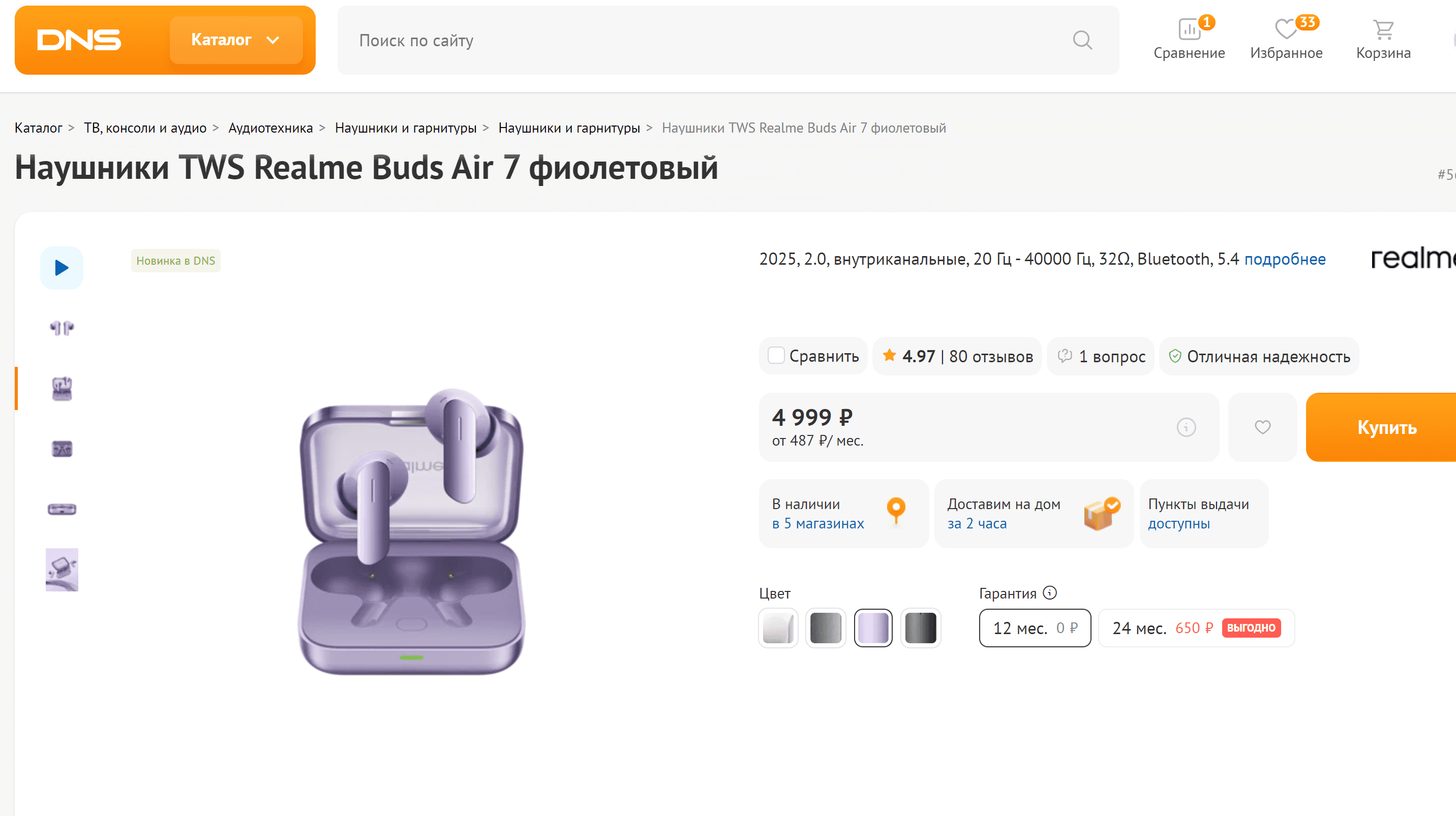Viewport: 1456px width, 816px height.
Task: Open Аудиотехника breadcrumb category
Action: [x=270, y=128]
